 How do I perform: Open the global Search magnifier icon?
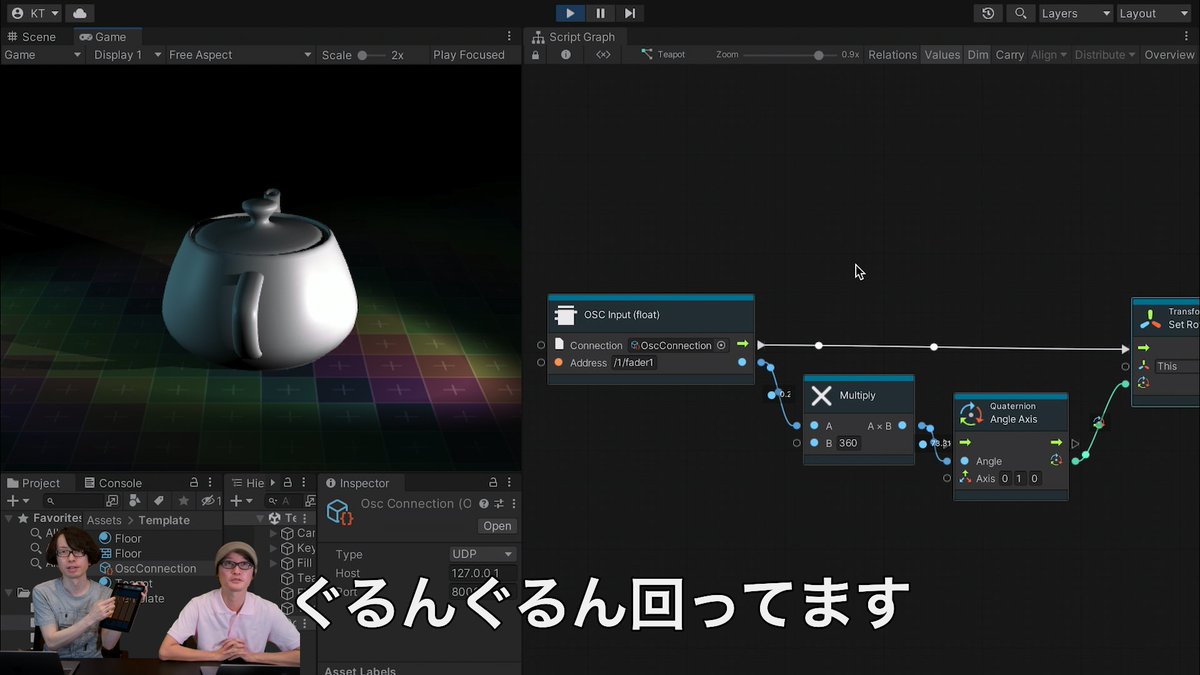1019,13
